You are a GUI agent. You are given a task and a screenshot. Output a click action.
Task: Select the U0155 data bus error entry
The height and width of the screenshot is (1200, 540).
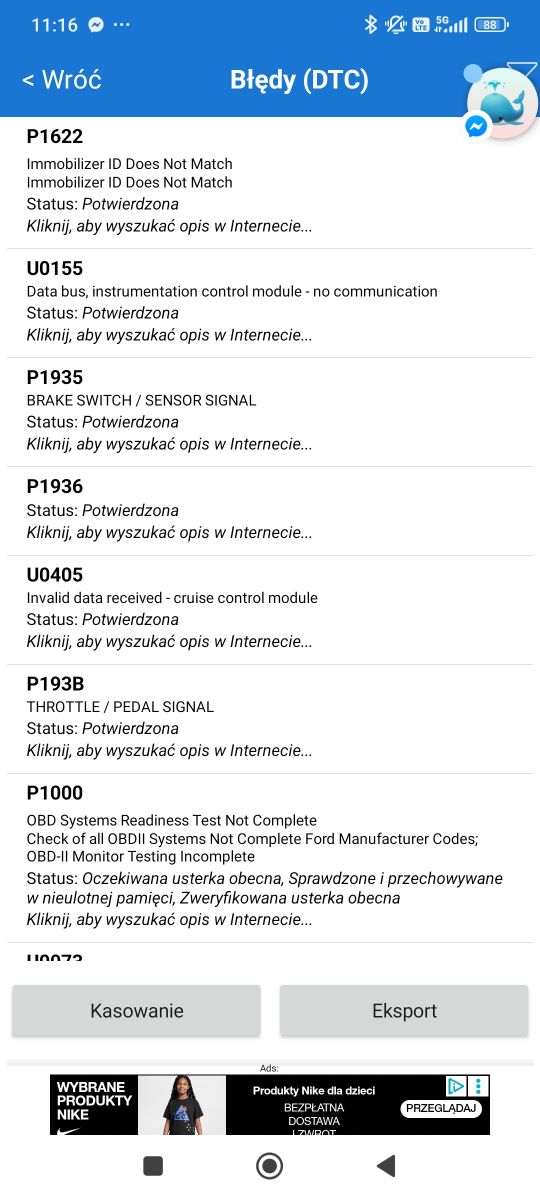(270, 303)
